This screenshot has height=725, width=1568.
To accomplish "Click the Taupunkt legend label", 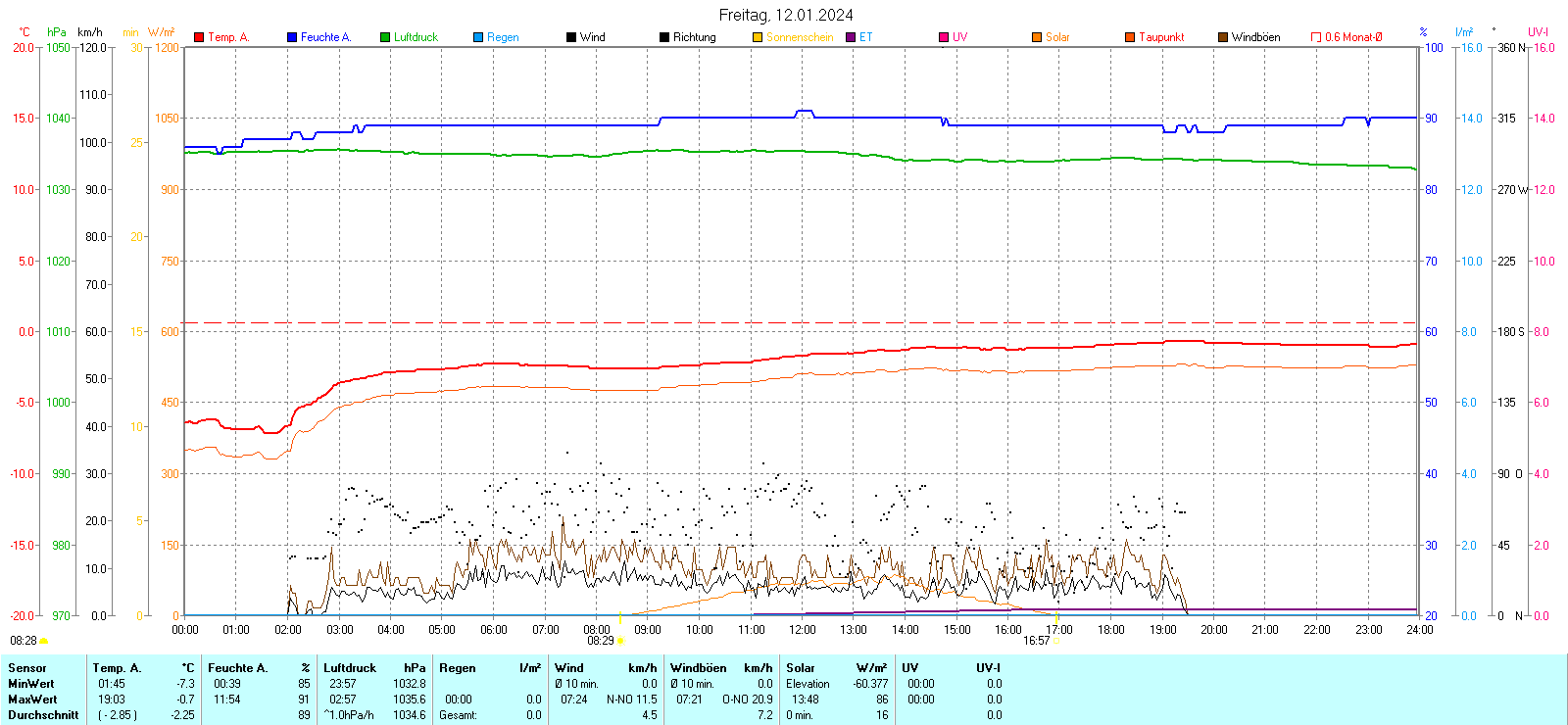I will coord(1161,37).
